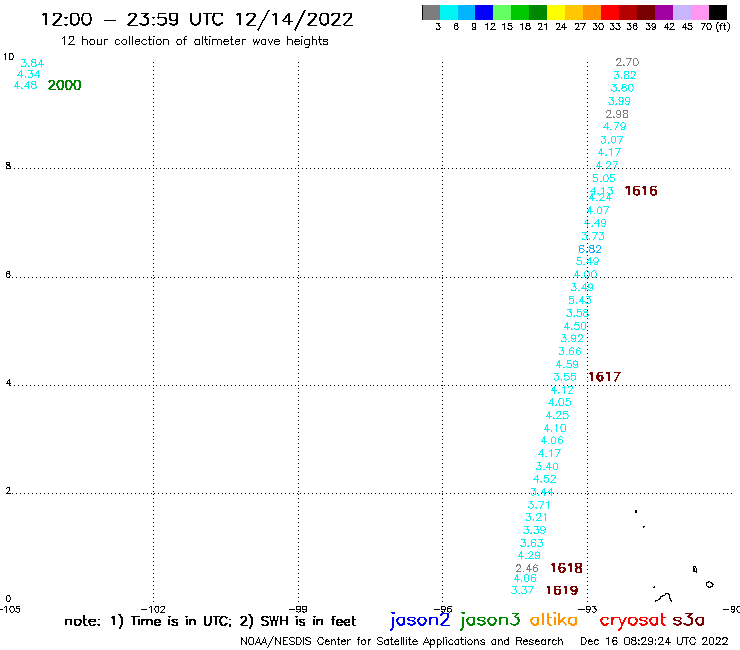Click the '5.49' wave height value
740x650 pixels.
588,261
